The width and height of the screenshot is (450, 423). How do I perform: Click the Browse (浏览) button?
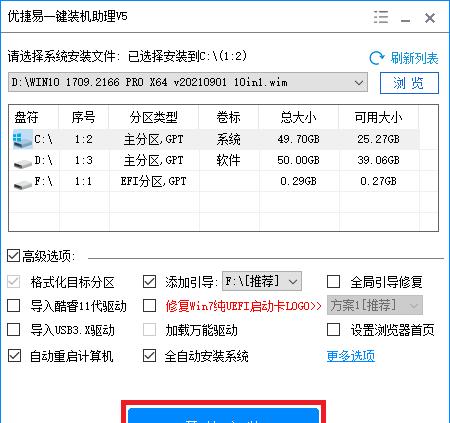[409, 83]
